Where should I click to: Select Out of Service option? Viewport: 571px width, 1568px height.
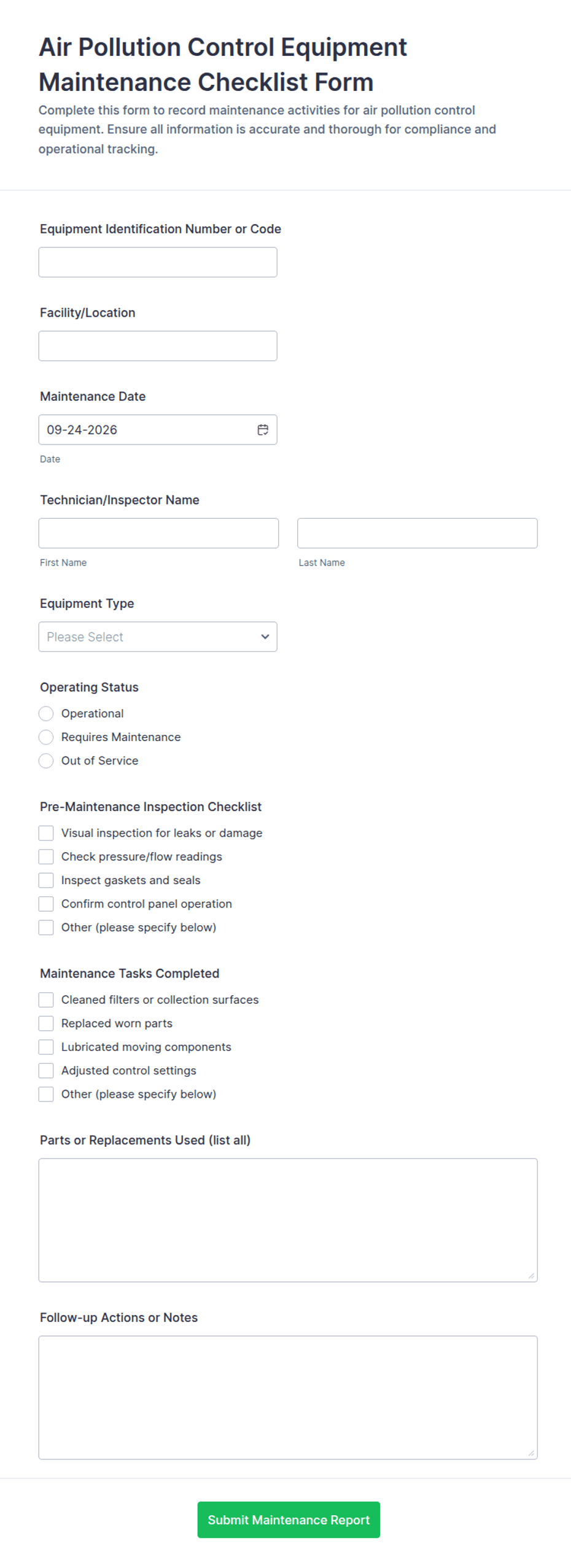click(x=46, y=761)
